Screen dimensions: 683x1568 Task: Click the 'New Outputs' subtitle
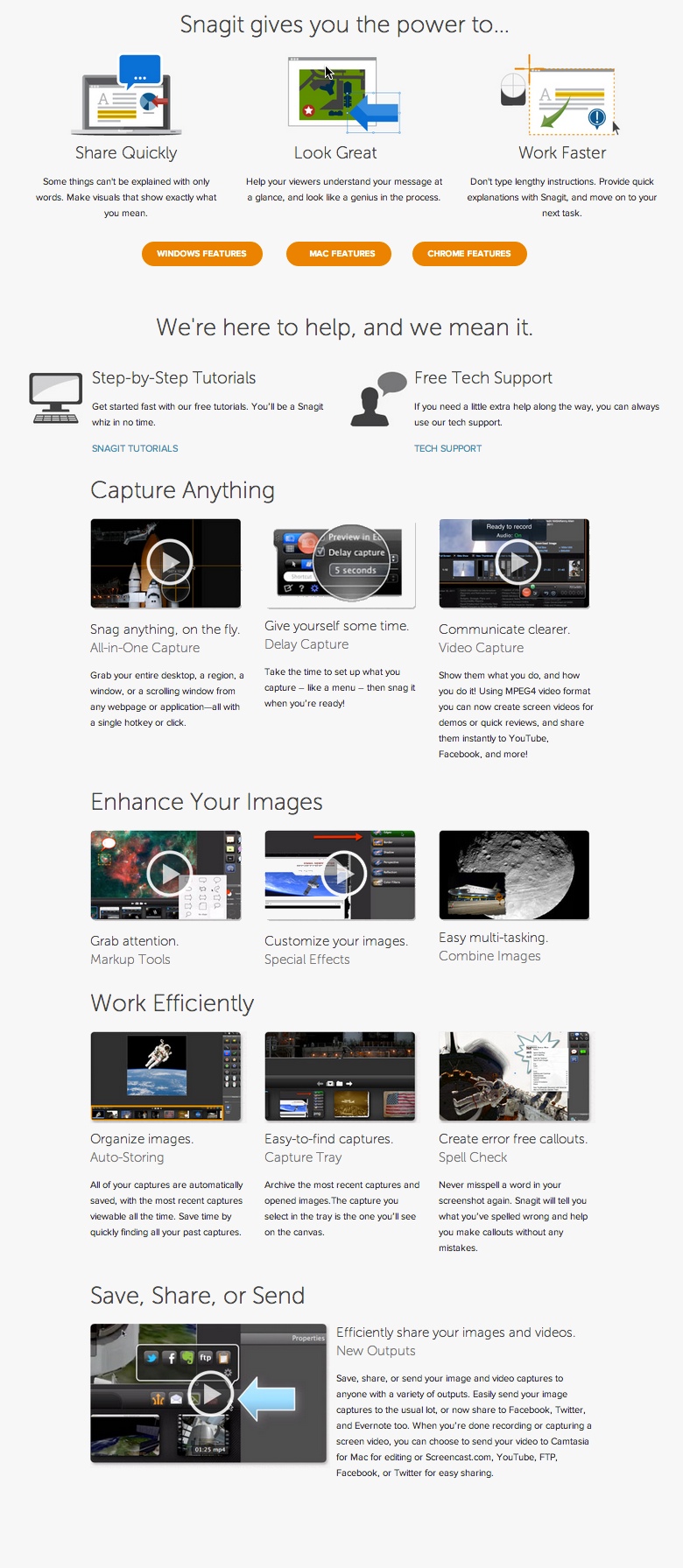[x=376, y=1351]
